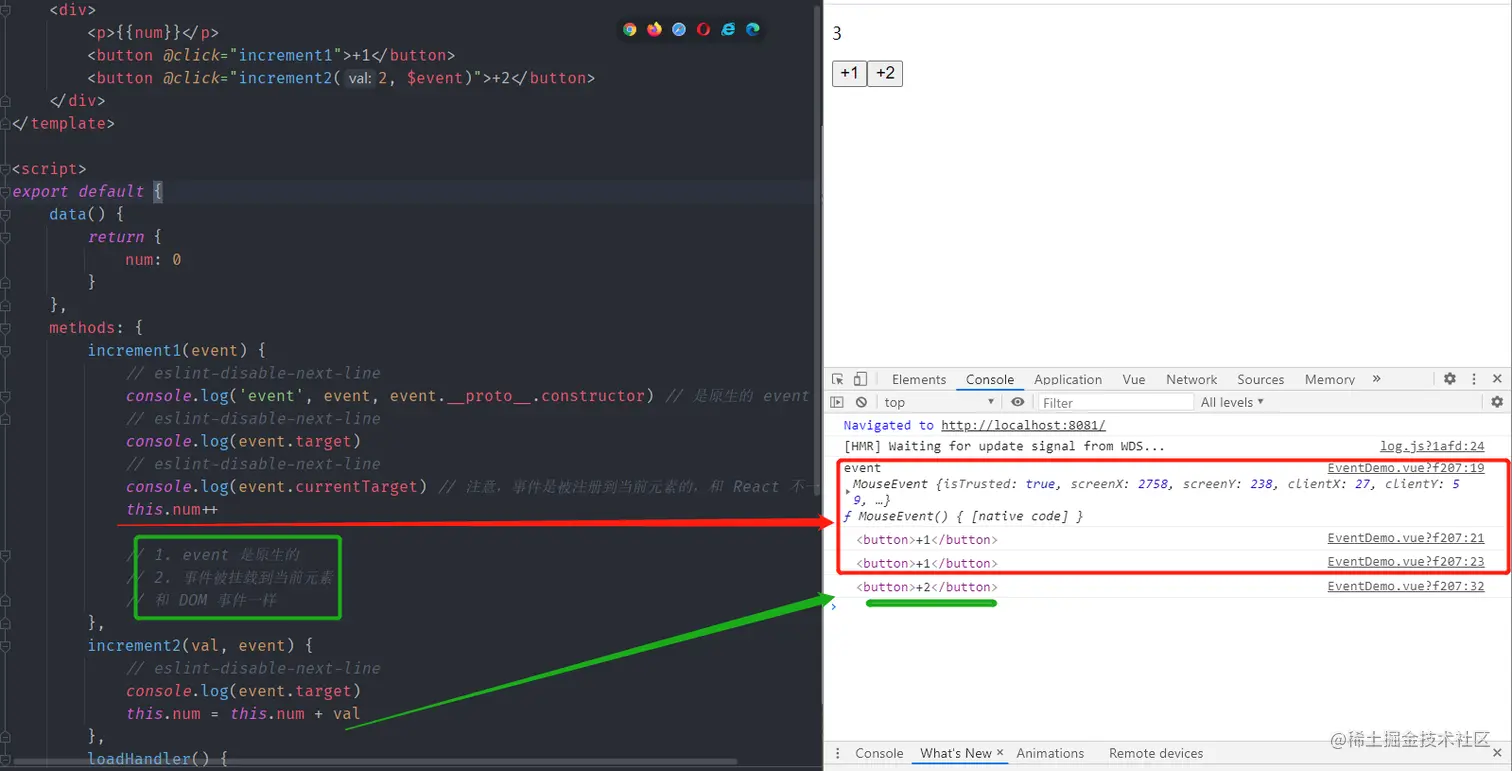The image size is (1512, 771).
Task: Open the EventDemo.vue?f207:23 source link
Action: point(1406,562)
